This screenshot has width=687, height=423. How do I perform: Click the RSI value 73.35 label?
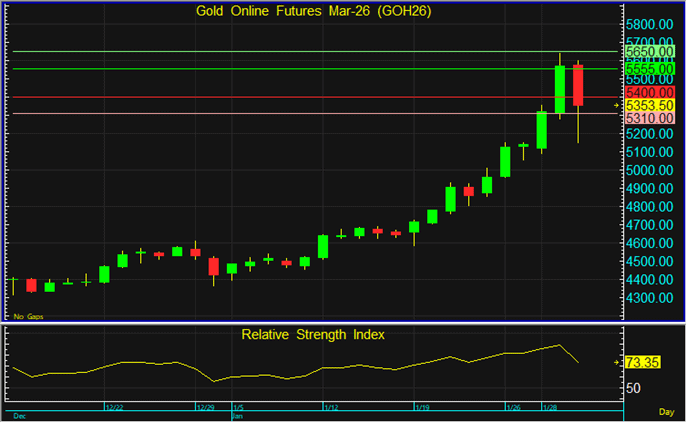(644, 362)
